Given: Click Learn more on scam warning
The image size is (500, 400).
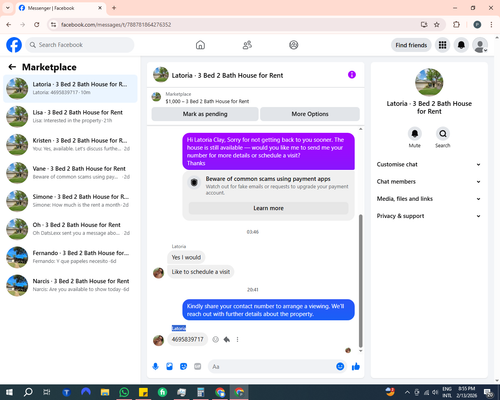Looking at the screenshot, I should 268,208.
